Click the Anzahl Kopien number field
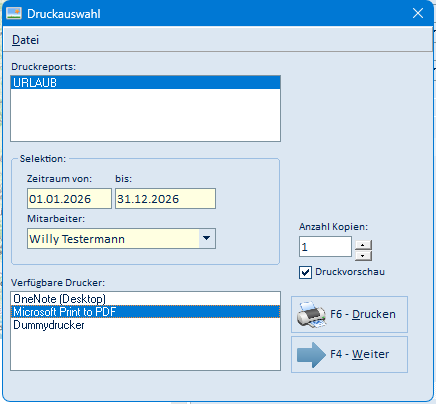The height and width of the screenshot is (404, 436). pos(325,247)
